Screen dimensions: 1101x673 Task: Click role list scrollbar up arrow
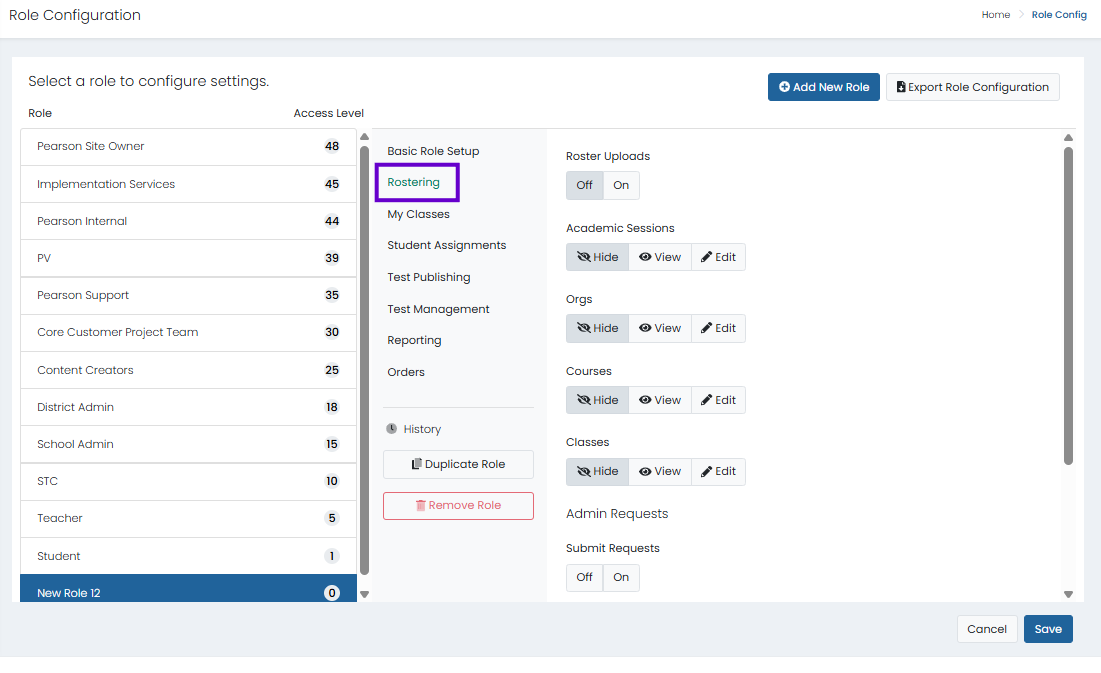coord(364,137)
